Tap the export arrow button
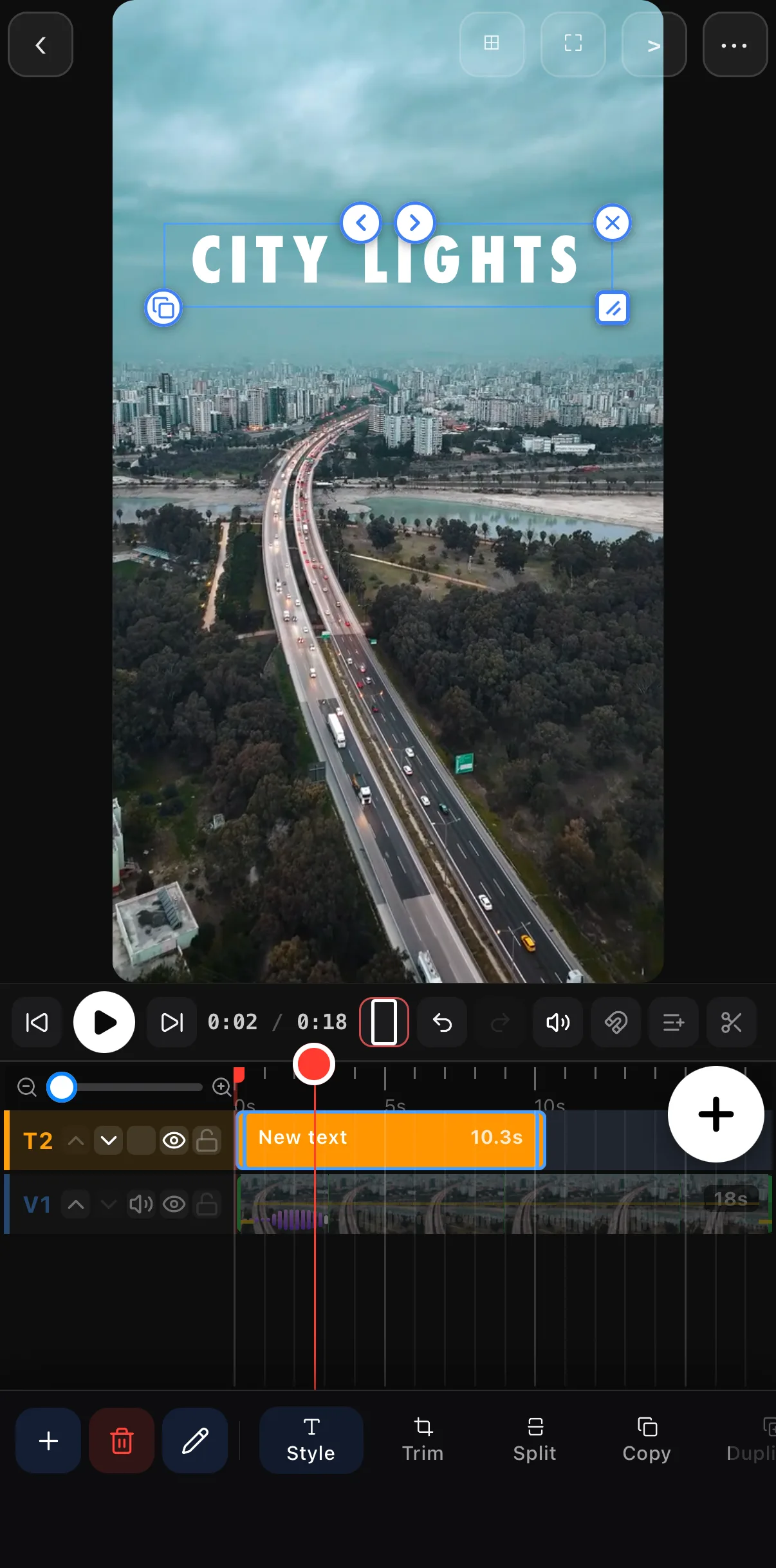The width and height of the screenshot is (776, 1568). coord(654,45)
